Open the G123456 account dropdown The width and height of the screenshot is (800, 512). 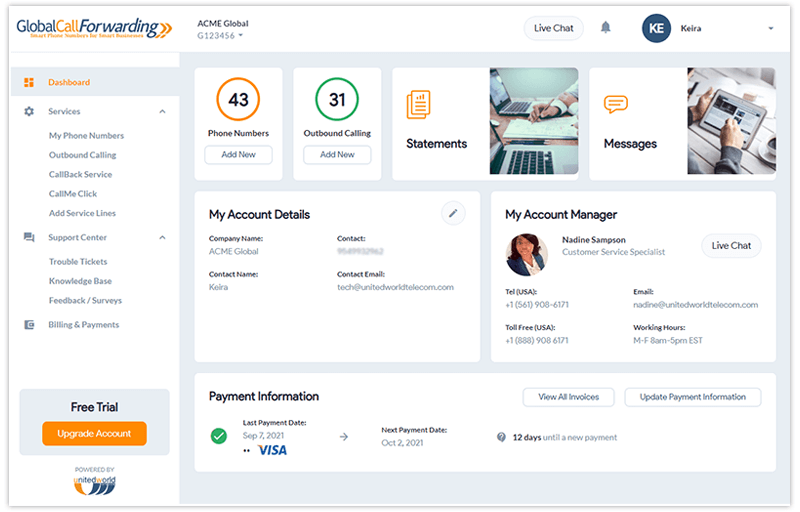[x=220, y=36]
